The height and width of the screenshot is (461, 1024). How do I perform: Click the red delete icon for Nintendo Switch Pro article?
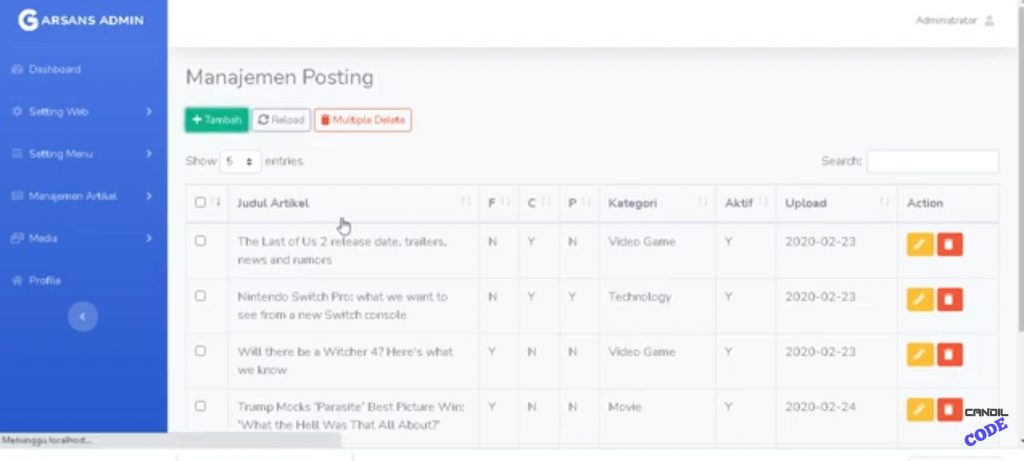[x=949, y=299]
